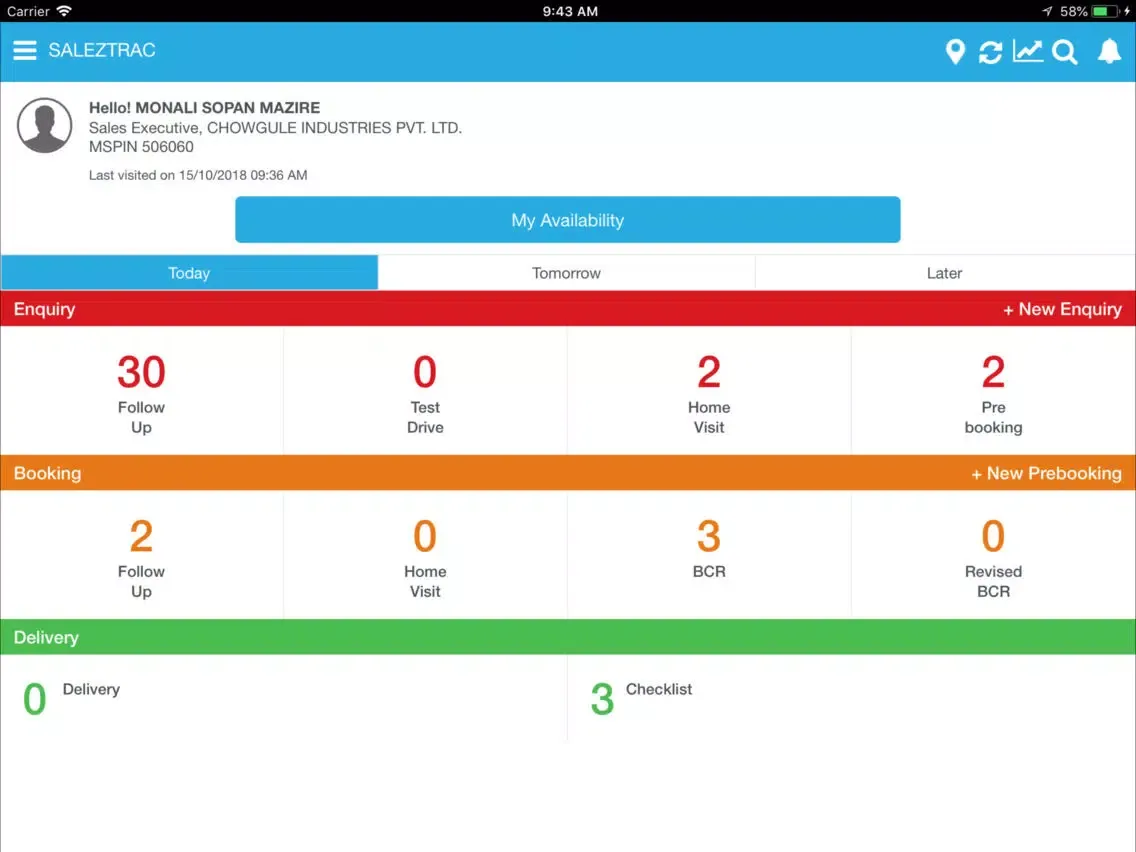Open Enquiry Test Drive tile
This screenshot has height=852, width=1136.
point(425,392)
